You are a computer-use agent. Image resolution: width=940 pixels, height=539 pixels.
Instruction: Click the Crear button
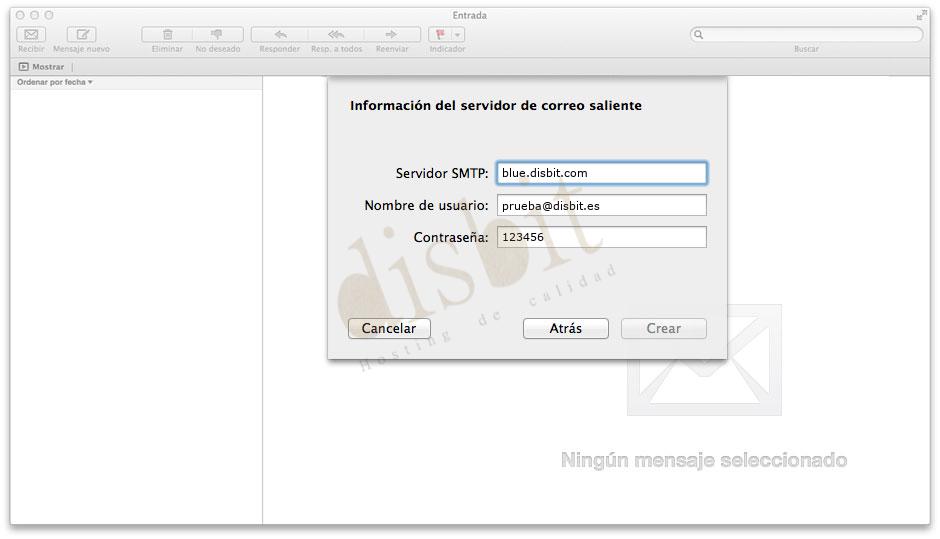663,328
